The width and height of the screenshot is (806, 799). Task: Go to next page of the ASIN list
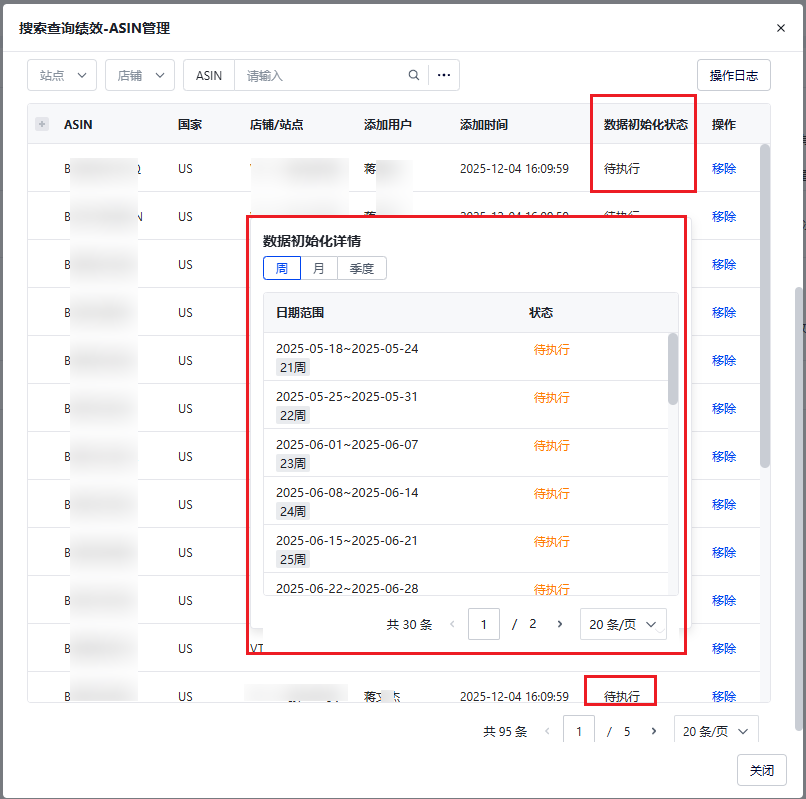[654, 731]
